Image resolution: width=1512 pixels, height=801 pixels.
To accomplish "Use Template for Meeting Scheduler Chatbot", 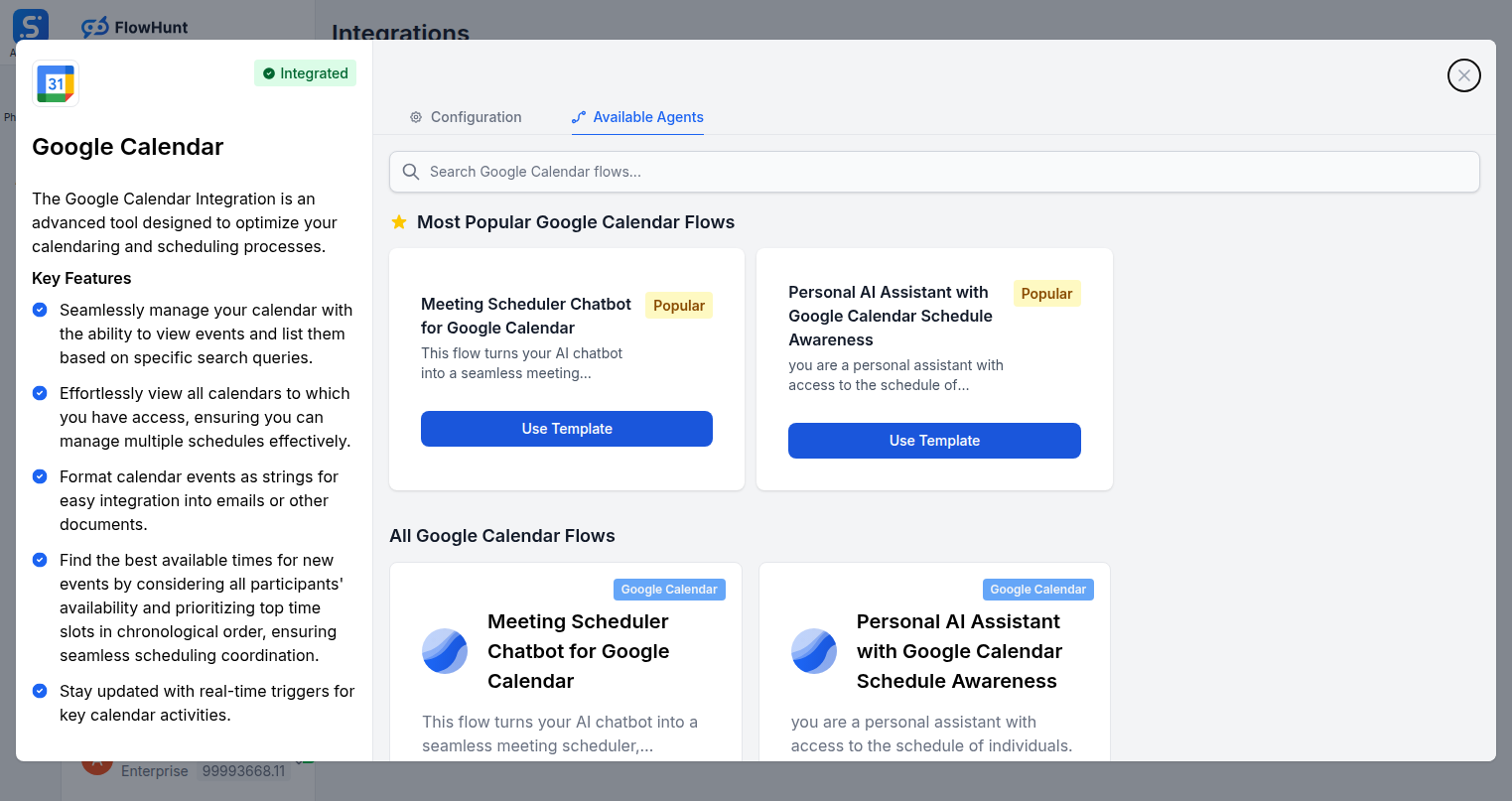I will (566, 428).
